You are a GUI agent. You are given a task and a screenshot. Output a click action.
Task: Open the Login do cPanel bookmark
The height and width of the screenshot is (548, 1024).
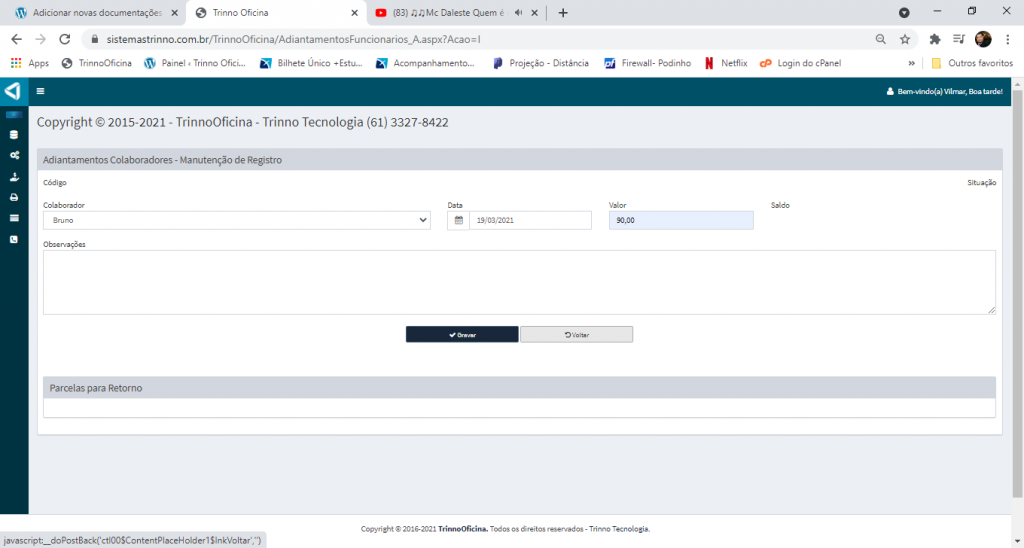[x=801, y=63]
